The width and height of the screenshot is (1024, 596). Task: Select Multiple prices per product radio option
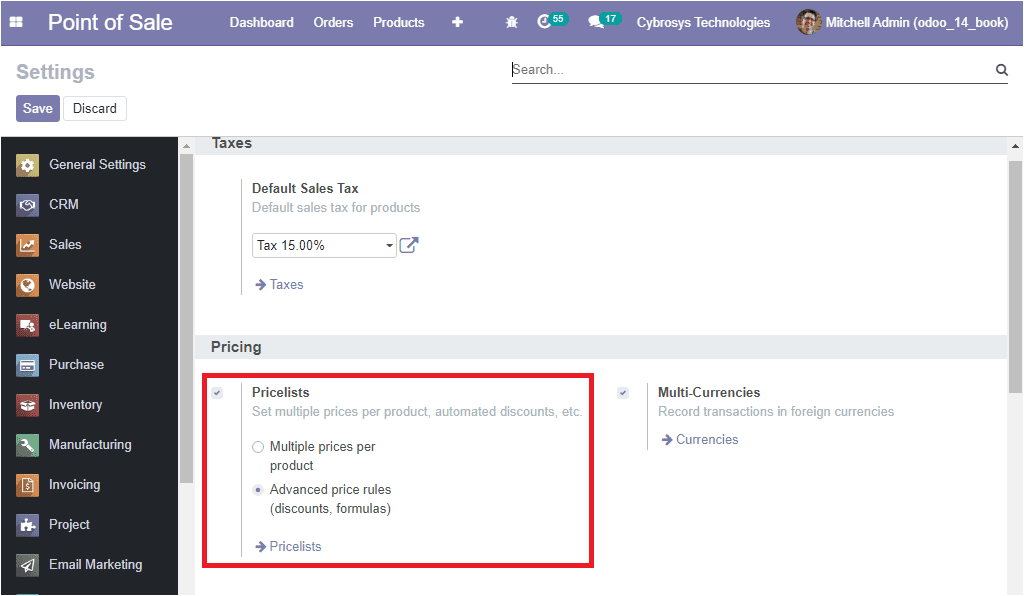coord(258,447)
